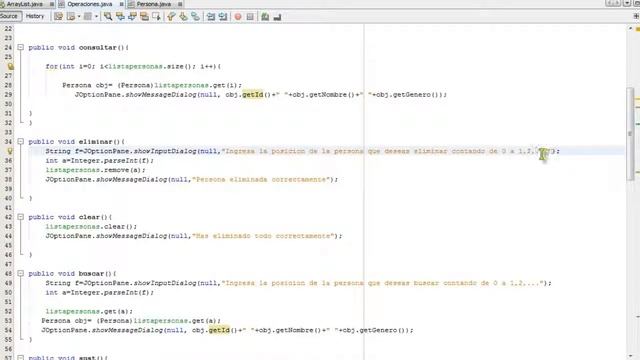Click the scroll documents left/right arrows

613,3
